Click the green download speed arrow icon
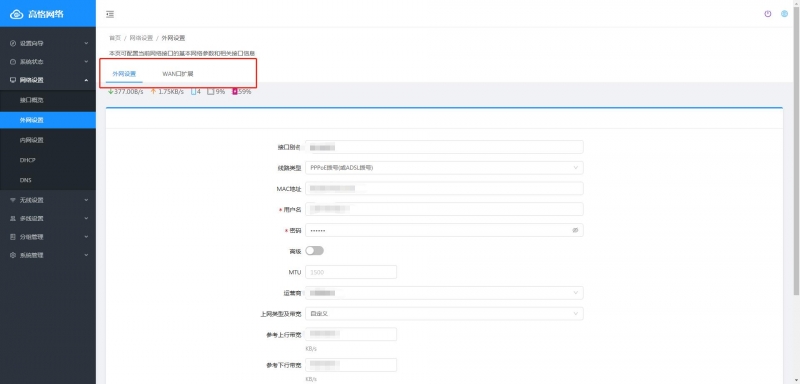This screenshot has width=800, height=384. click(x=111, y=92)
